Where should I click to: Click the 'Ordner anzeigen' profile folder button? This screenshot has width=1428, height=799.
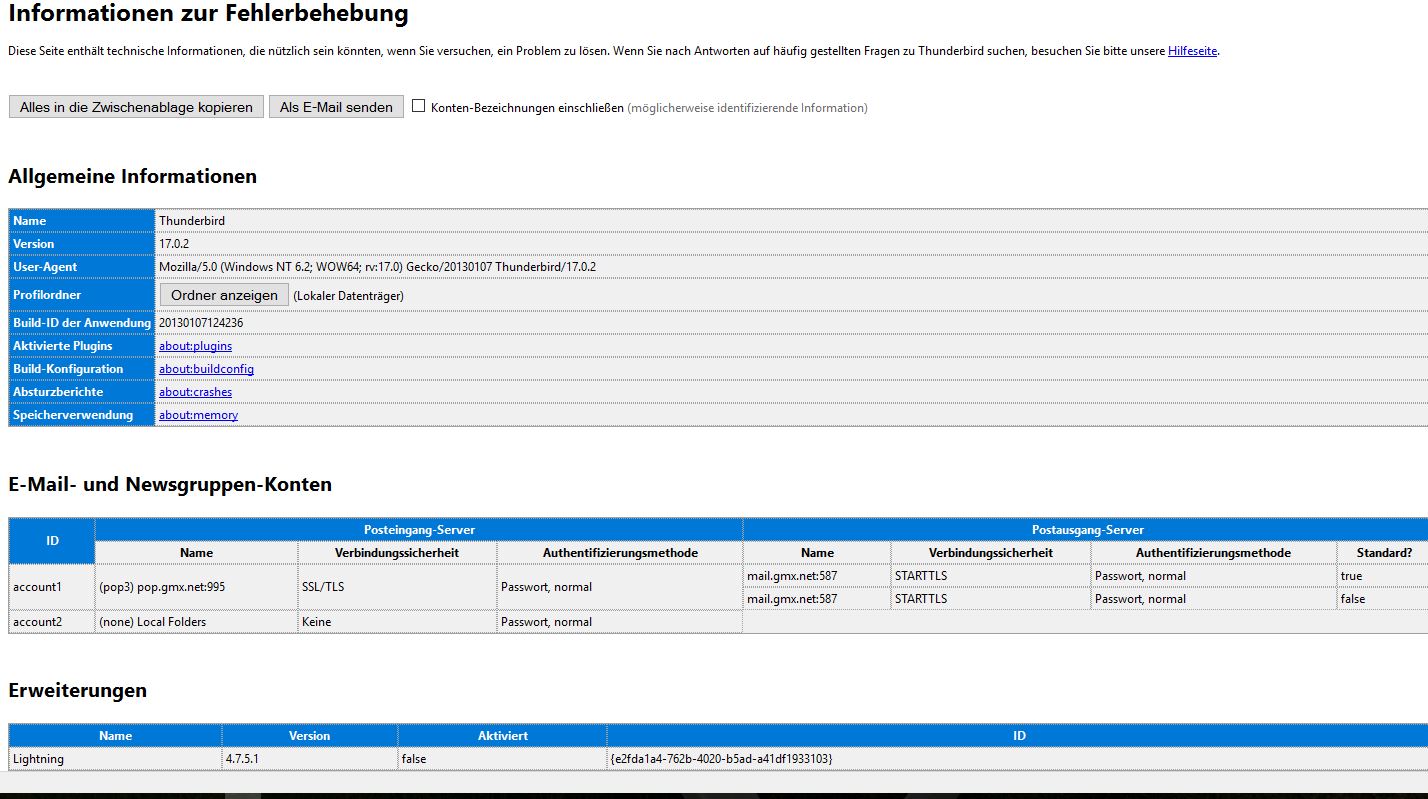coord(224,295)
